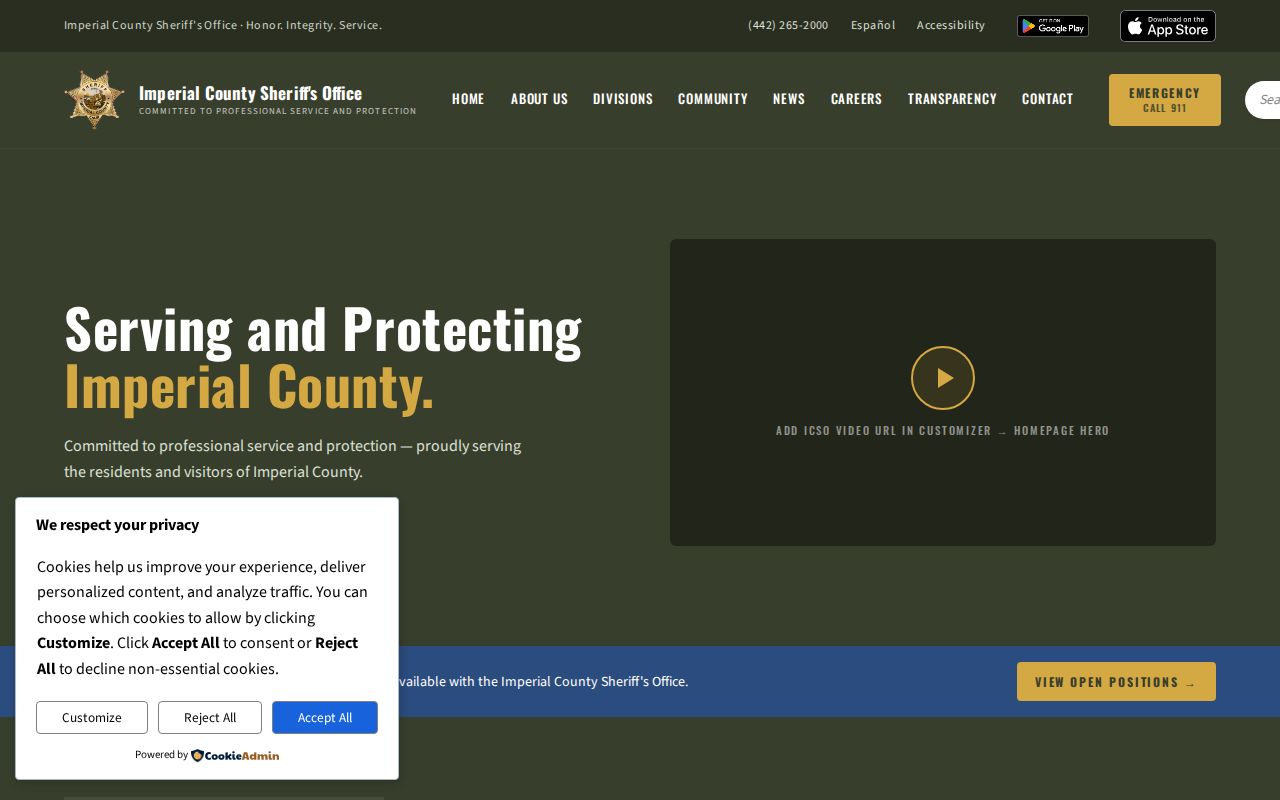Play the homepage hero video
Screen dimensions: 1280x800
[x=943, y=378]
